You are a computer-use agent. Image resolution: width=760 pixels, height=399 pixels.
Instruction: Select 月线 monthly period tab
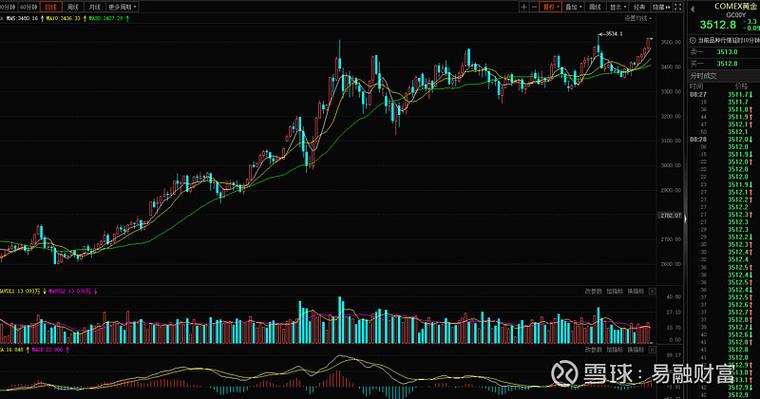95,7
